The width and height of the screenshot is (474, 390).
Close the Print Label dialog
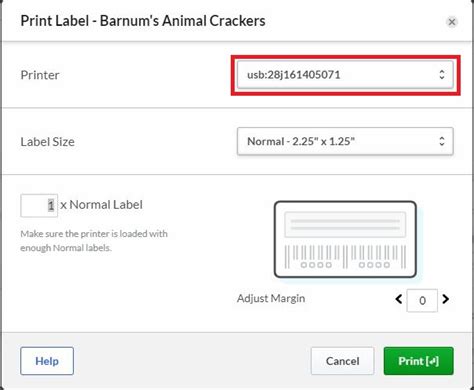[x=452, y=22]
